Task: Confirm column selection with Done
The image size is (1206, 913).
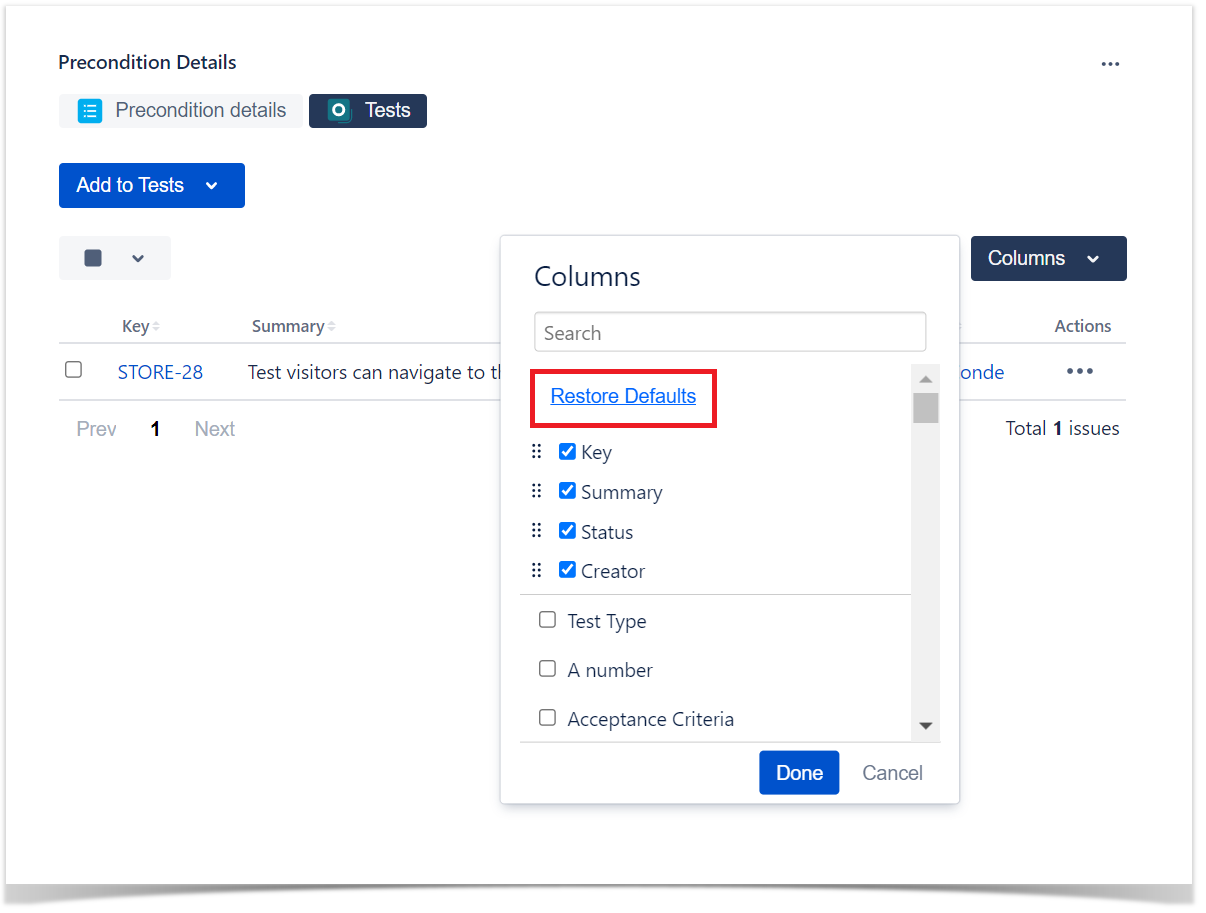Action: pyautogui.click(x=799, y=773)
